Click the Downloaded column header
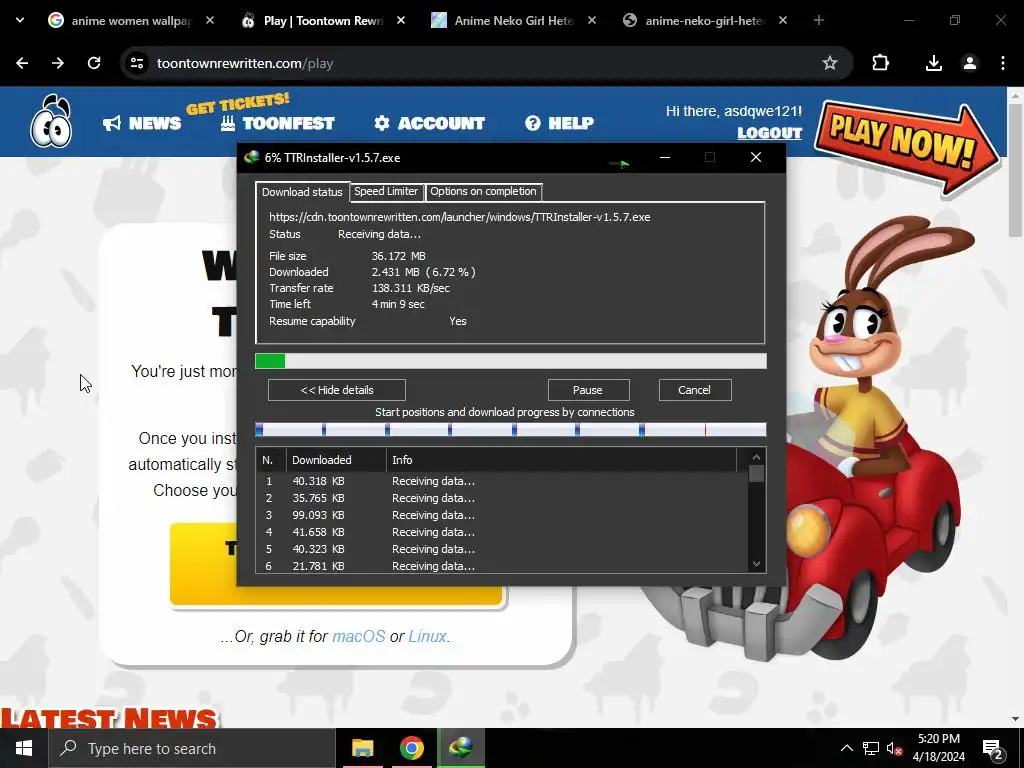Viewport: 1024px width, 768px height. click(x=336, y=460)
